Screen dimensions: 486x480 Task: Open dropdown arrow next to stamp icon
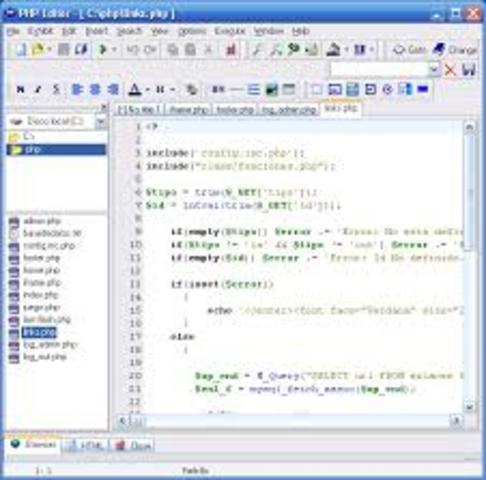[x=346, y=50]
